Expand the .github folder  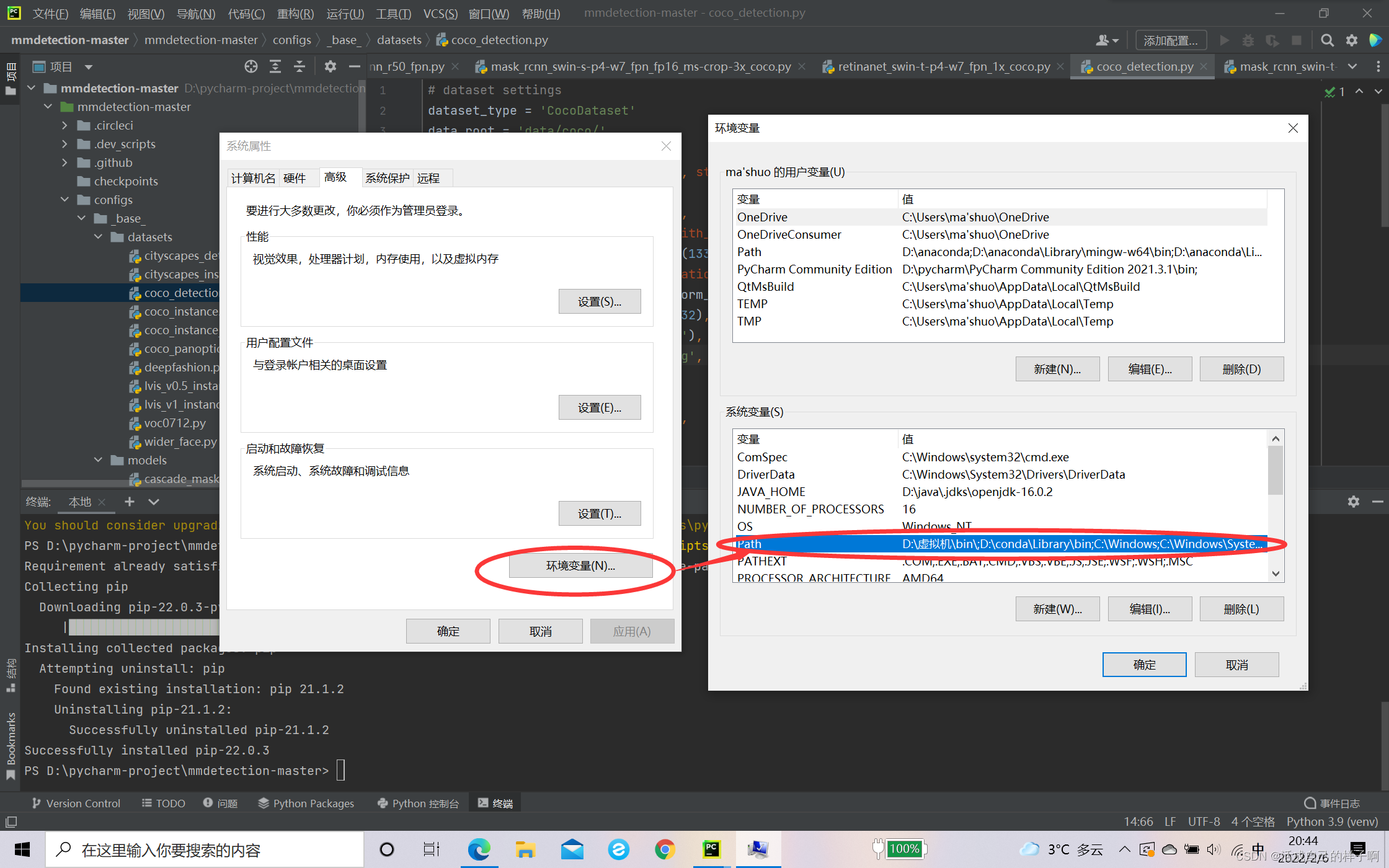click(x=64, y=162)
